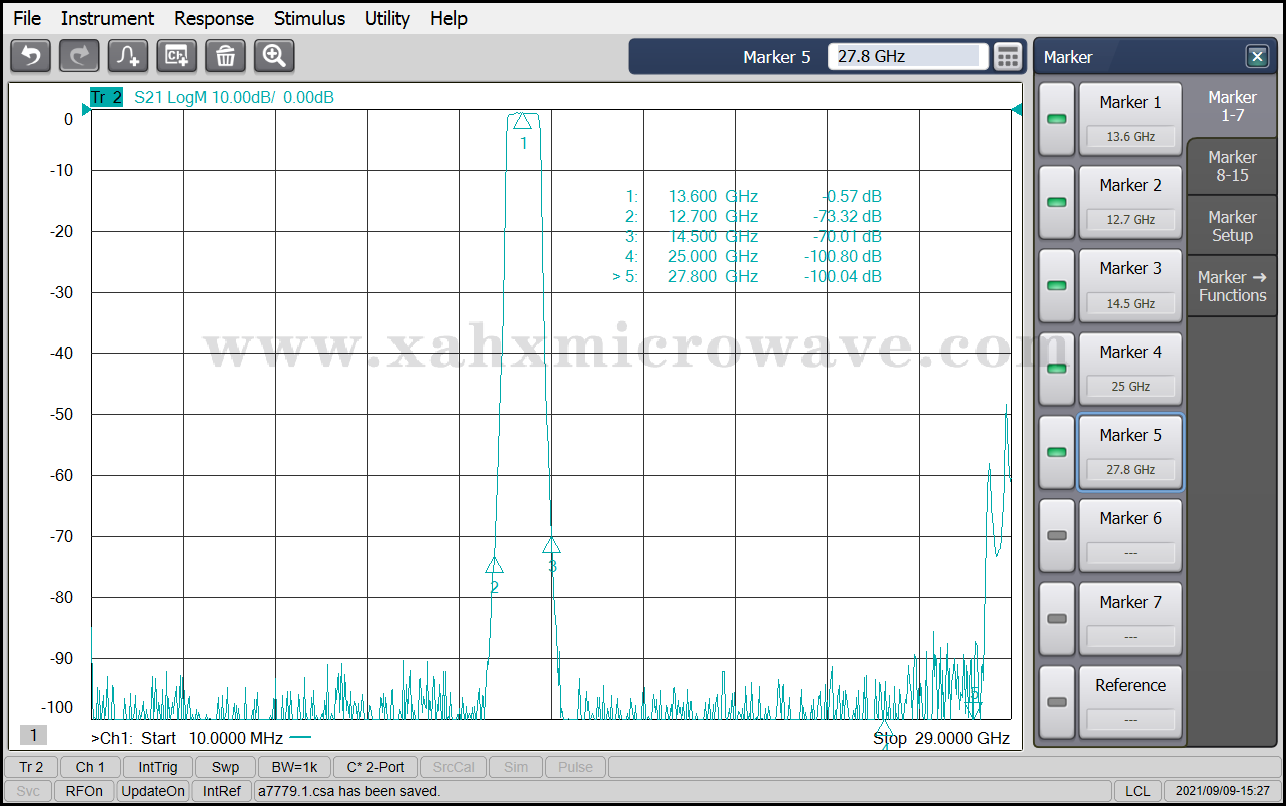Close the Marker panel
This screenshot has height=806, width=1286.
pyautogui.click(x=1256, y=57)
